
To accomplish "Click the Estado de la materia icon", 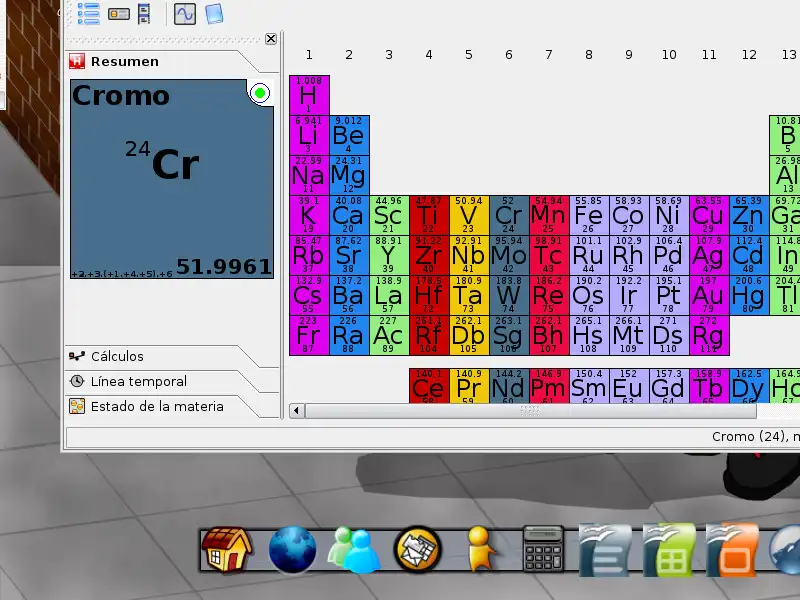I will click(79, 406).
